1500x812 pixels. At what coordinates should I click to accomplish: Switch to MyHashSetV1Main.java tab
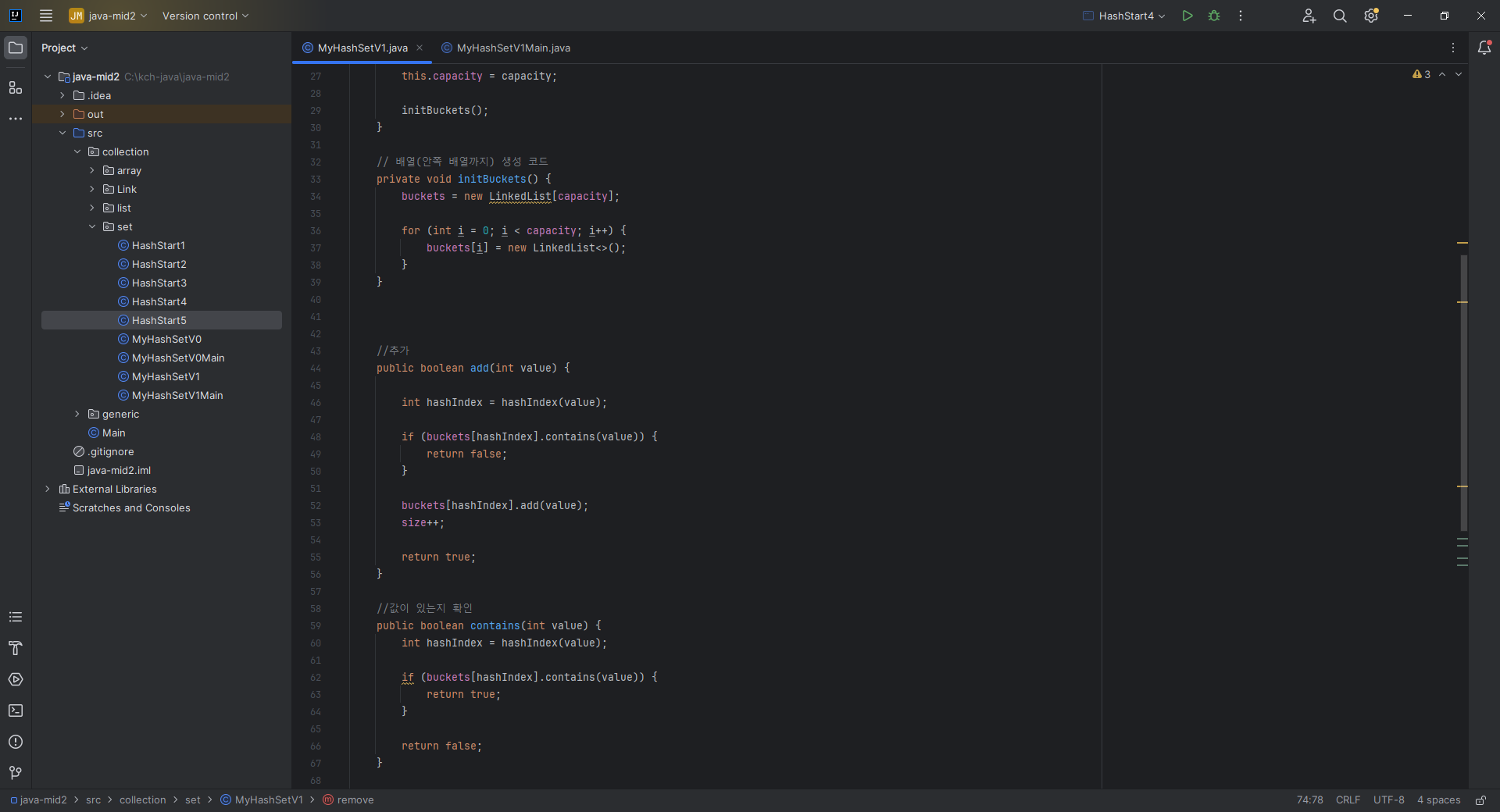[506, 48]
